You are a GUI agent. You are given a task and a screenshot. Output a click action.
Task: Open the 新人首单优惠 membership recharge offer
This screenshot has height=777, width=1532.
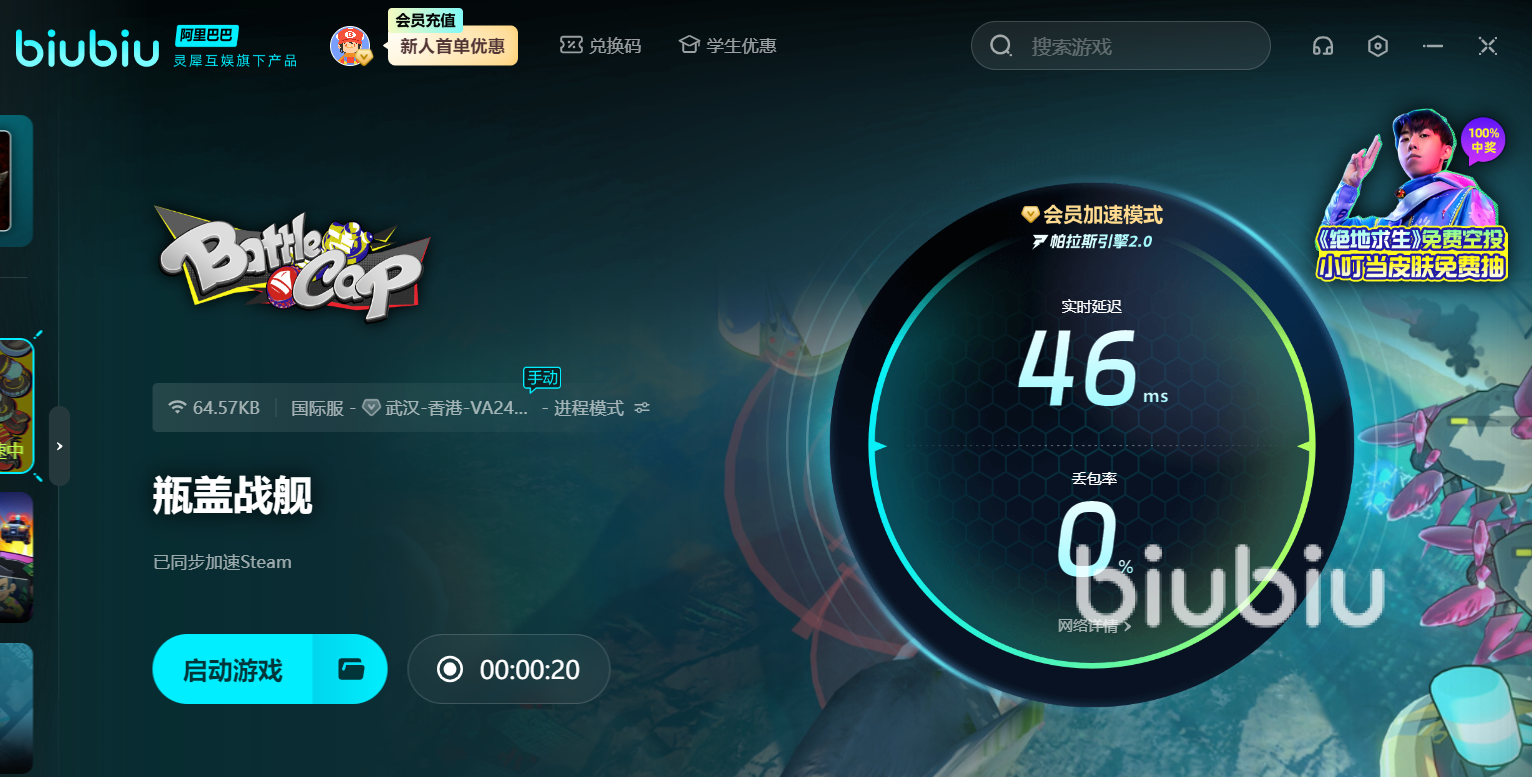pyautogui.click(x=453, y=46)
